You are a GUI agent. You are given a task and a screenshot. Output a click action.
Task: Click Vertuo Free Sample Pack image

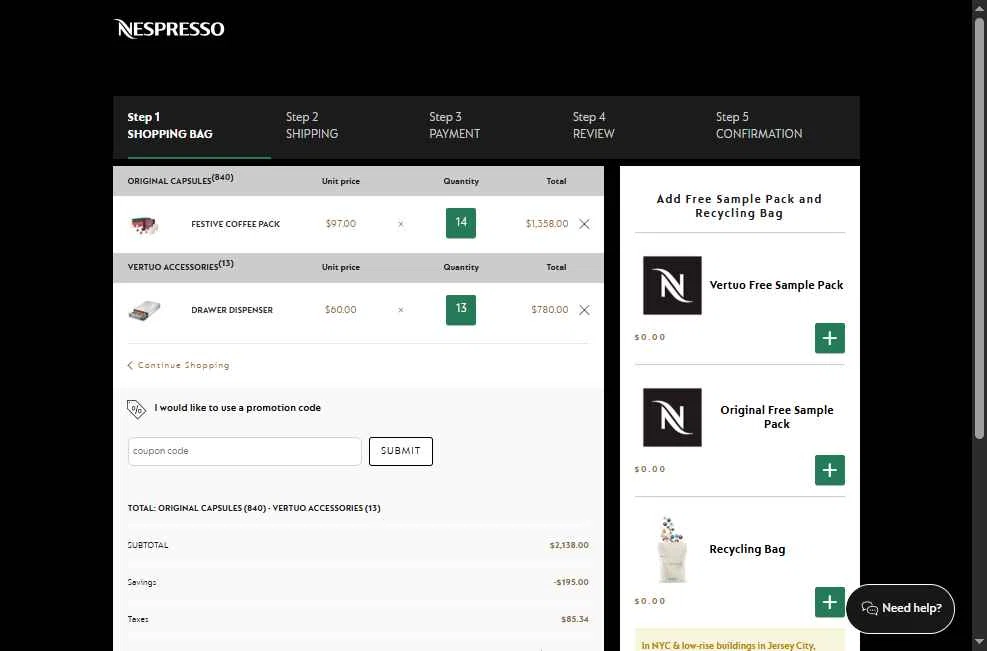672,285
